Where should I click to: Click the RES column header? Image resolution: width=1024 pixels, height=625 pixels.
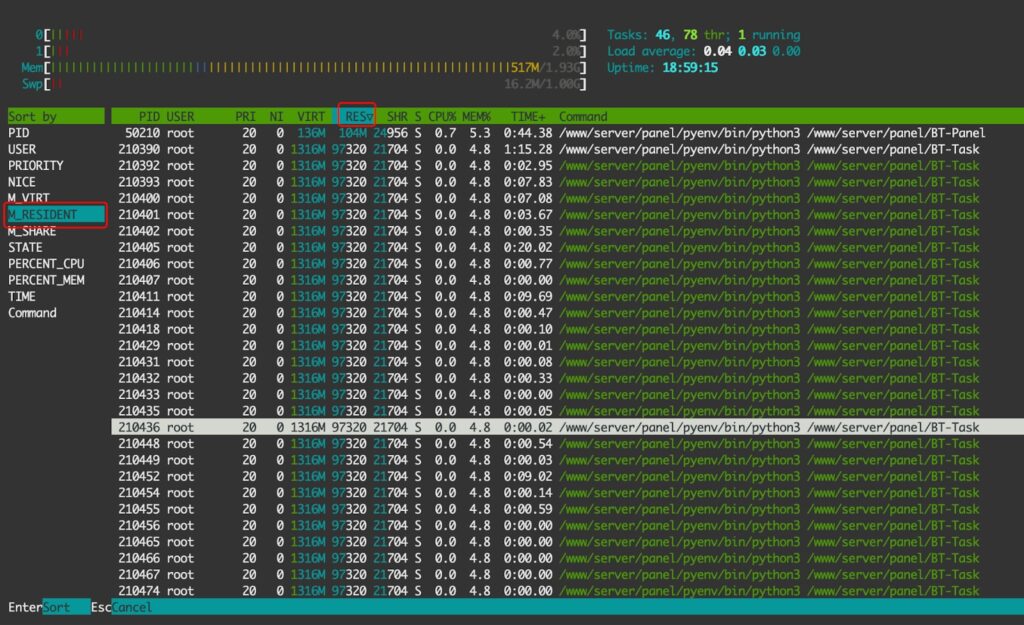click(355, 116)
